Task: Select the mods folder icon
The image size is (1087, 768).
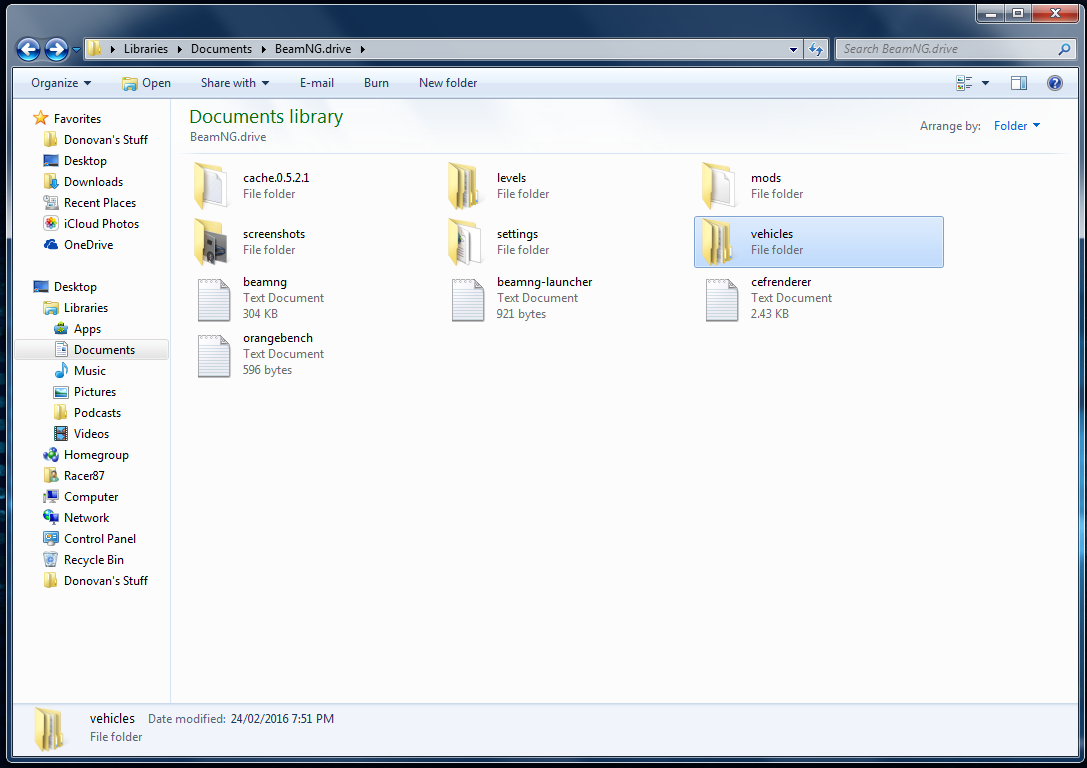Action: point(720,186)
